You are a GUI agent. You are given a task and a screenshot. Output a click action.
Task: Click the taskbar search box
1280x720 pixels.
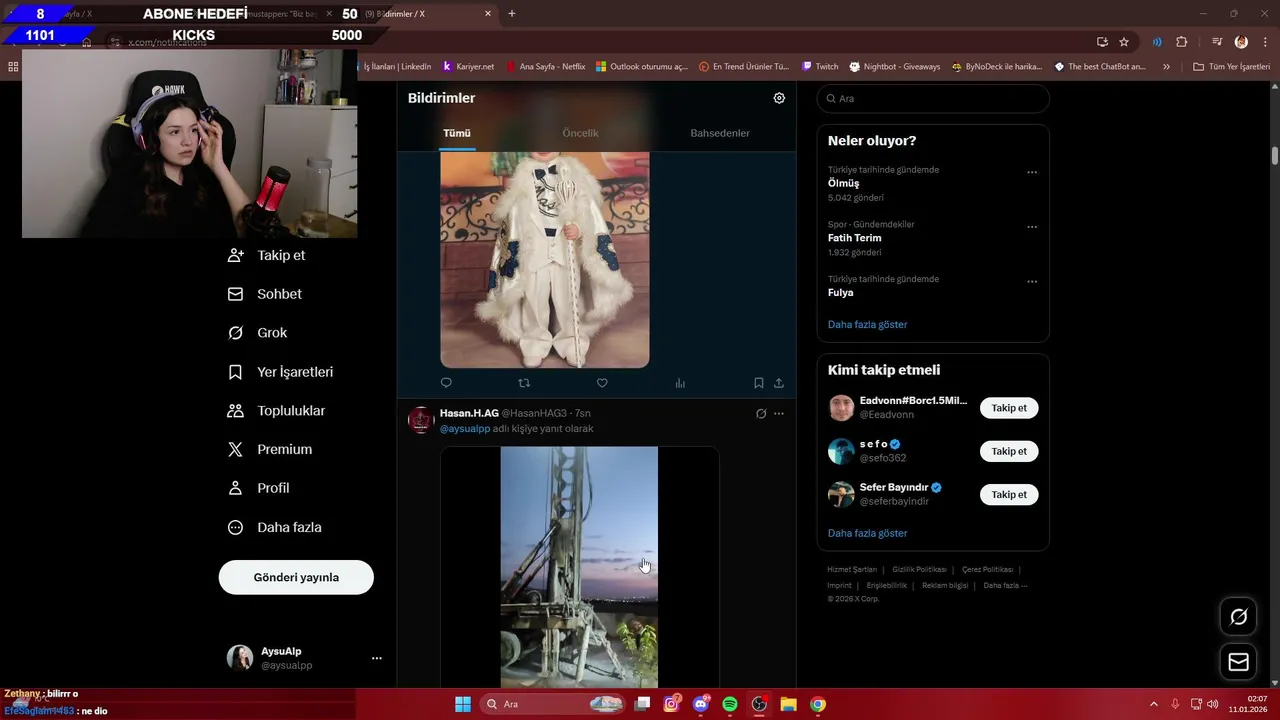tap(553, 704)
